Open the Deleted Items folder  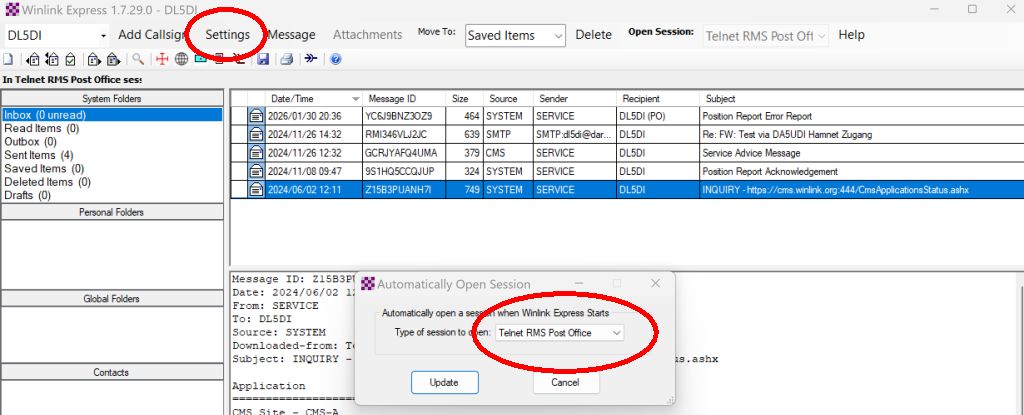click(46, 182)
